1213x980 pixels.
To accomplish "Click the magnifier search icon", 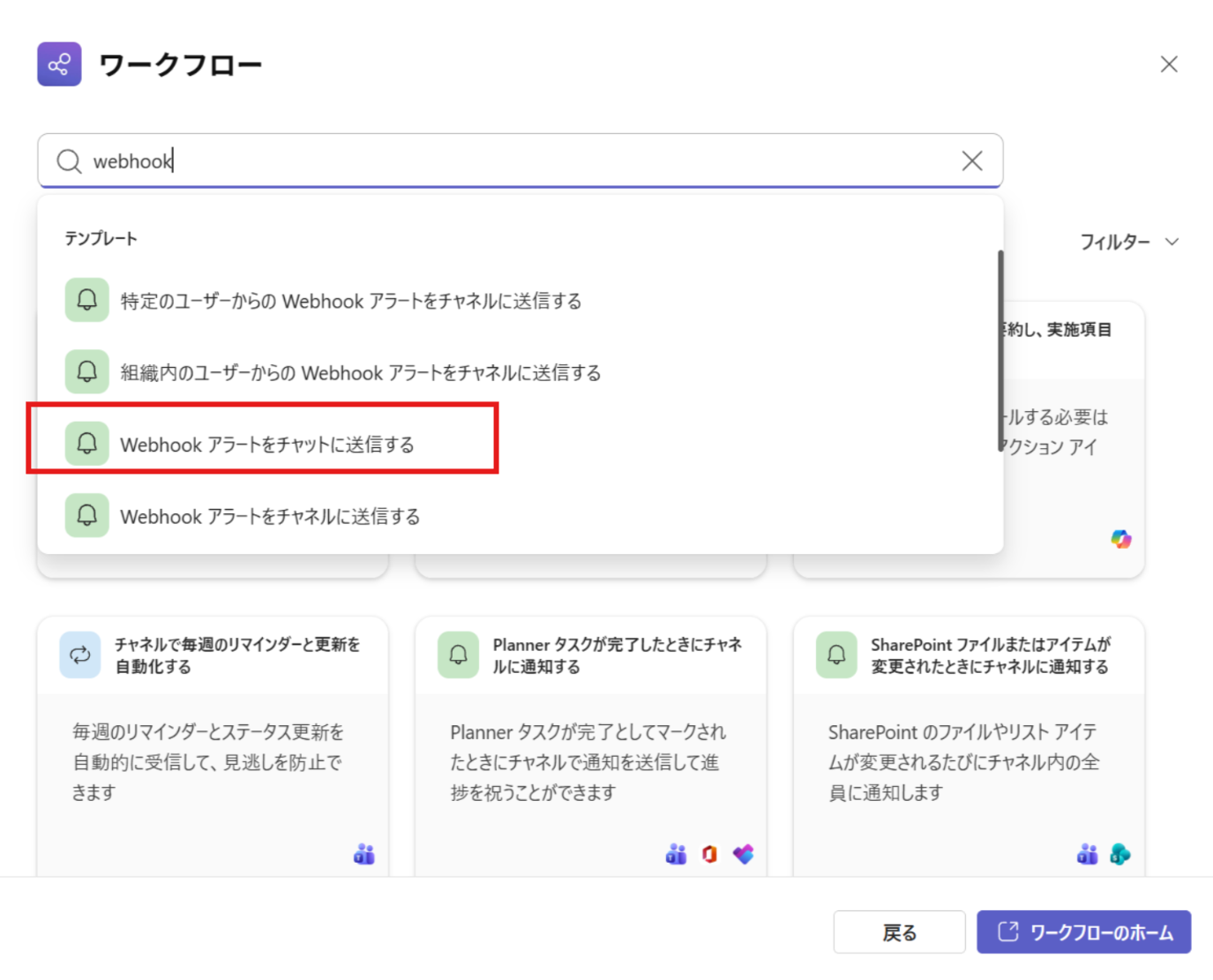I will (x=69, y=161).
